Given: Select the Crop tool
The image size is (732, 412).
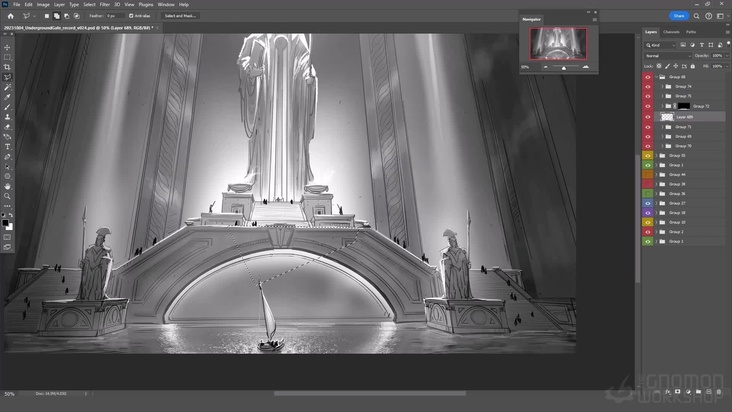Looking at the screenshot, I should pyautogui.click(x=7, y=67).
